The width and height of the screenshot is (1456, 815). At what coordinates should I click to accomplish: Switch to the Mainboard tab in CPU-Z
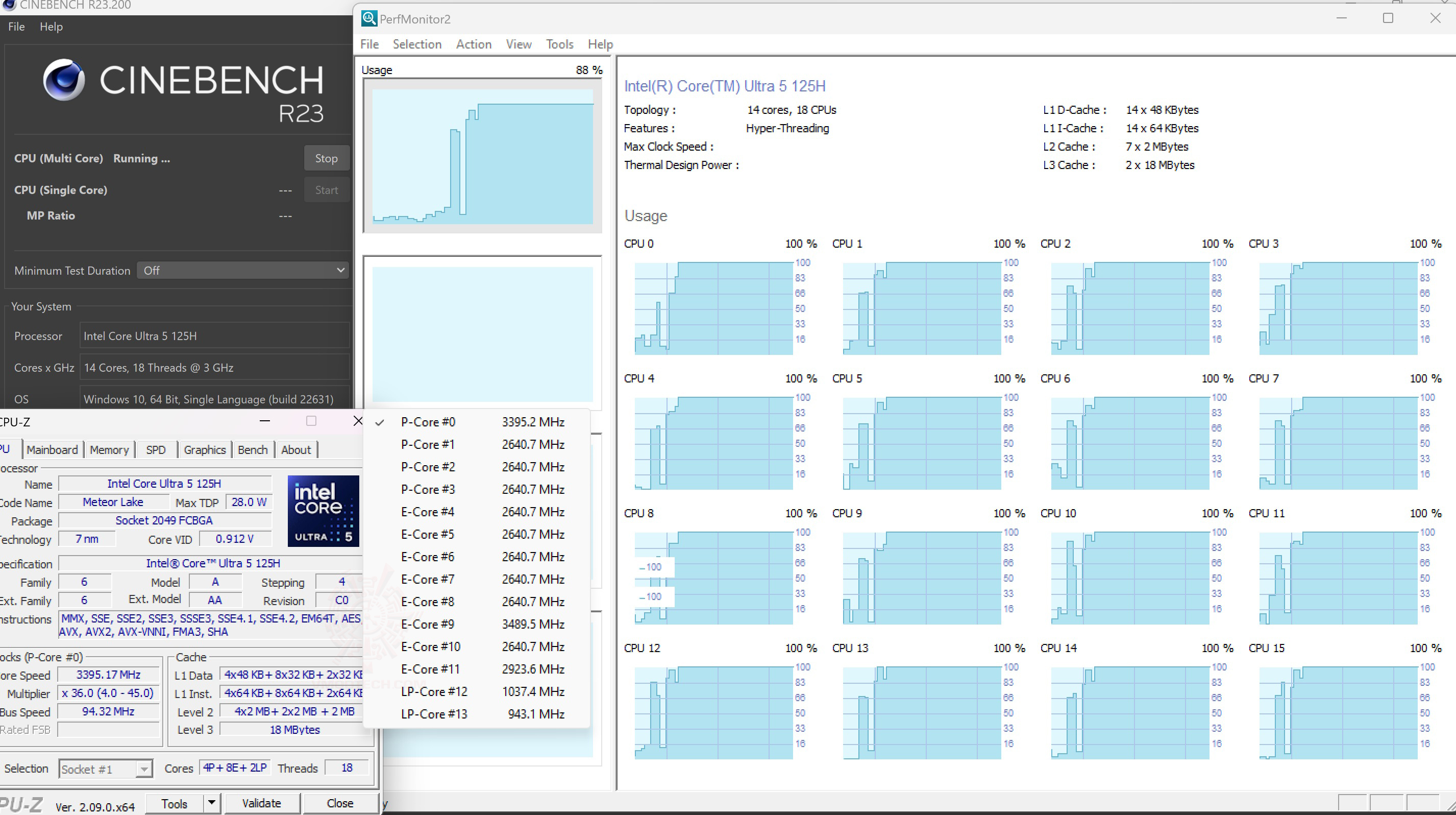click(52, 450)
